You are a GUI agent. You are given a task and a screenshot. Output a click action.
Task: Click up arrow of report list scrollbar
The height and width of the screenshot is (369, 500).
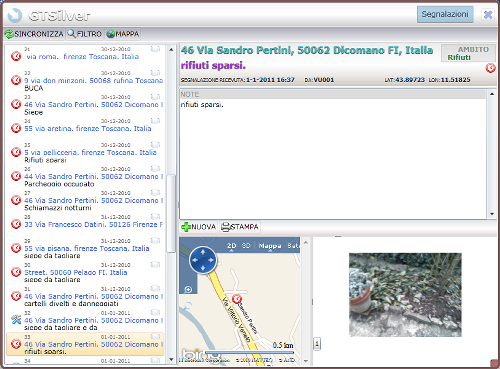pyautogui.click(x=171, y=50)
